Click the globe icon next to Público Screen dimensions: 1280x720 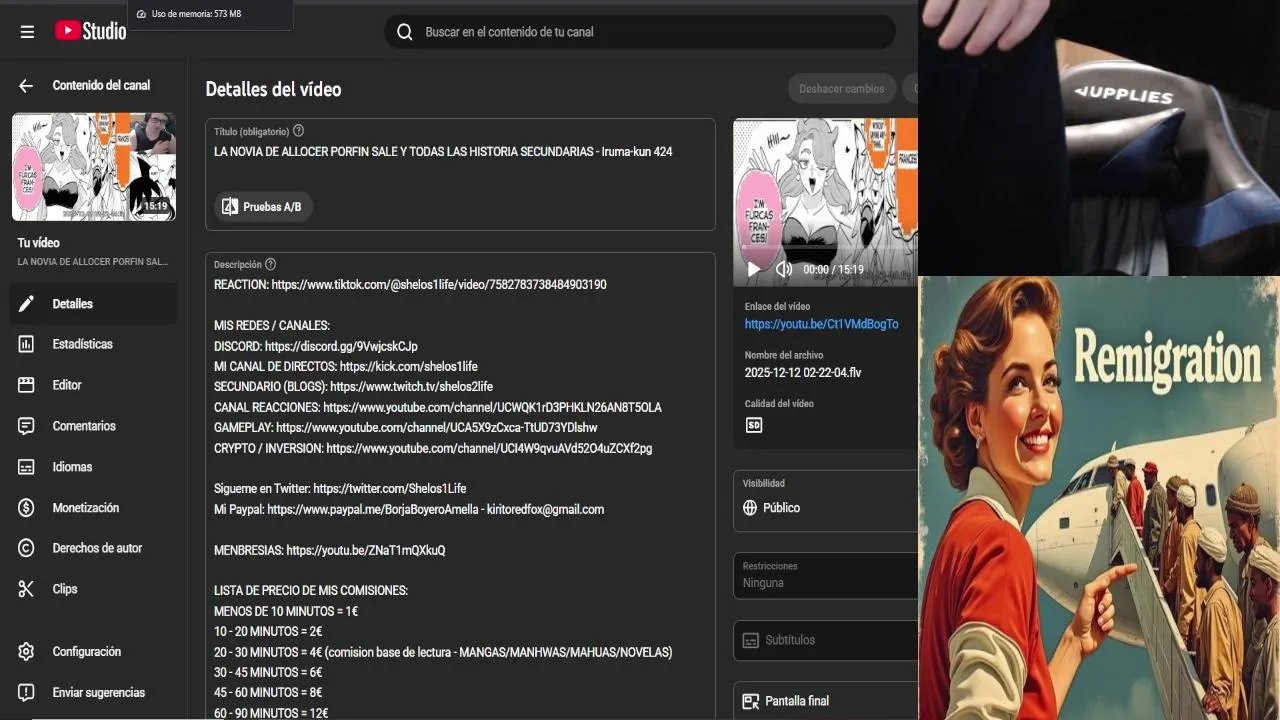[750, 508]
